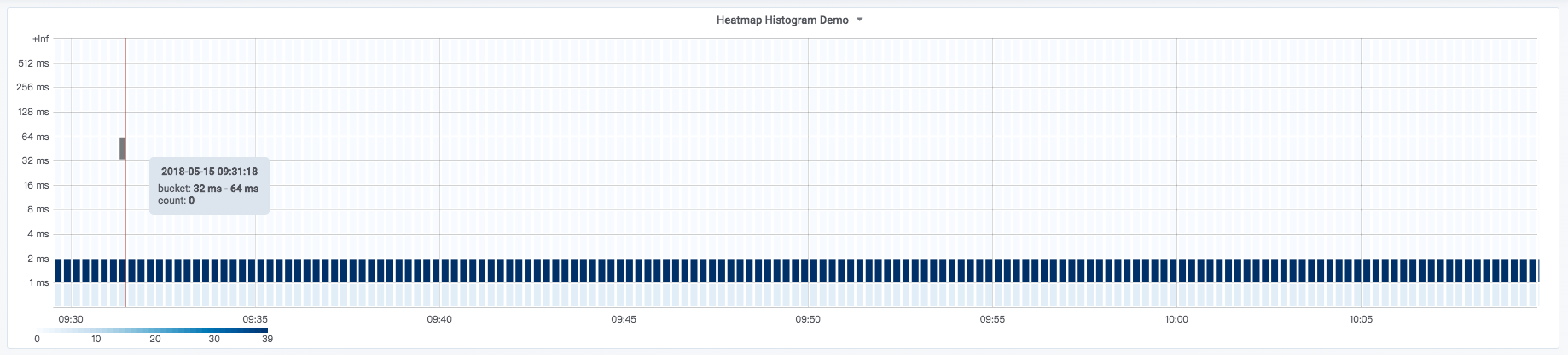
Task: Click the highlighted gray 32–64 ms heatmap cell
Action: pyautogui.click(x=122, y=148)
